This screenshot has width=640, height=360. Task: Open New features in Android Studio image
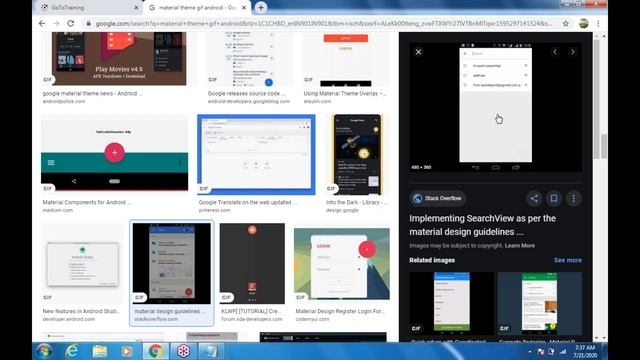[82, 263]
